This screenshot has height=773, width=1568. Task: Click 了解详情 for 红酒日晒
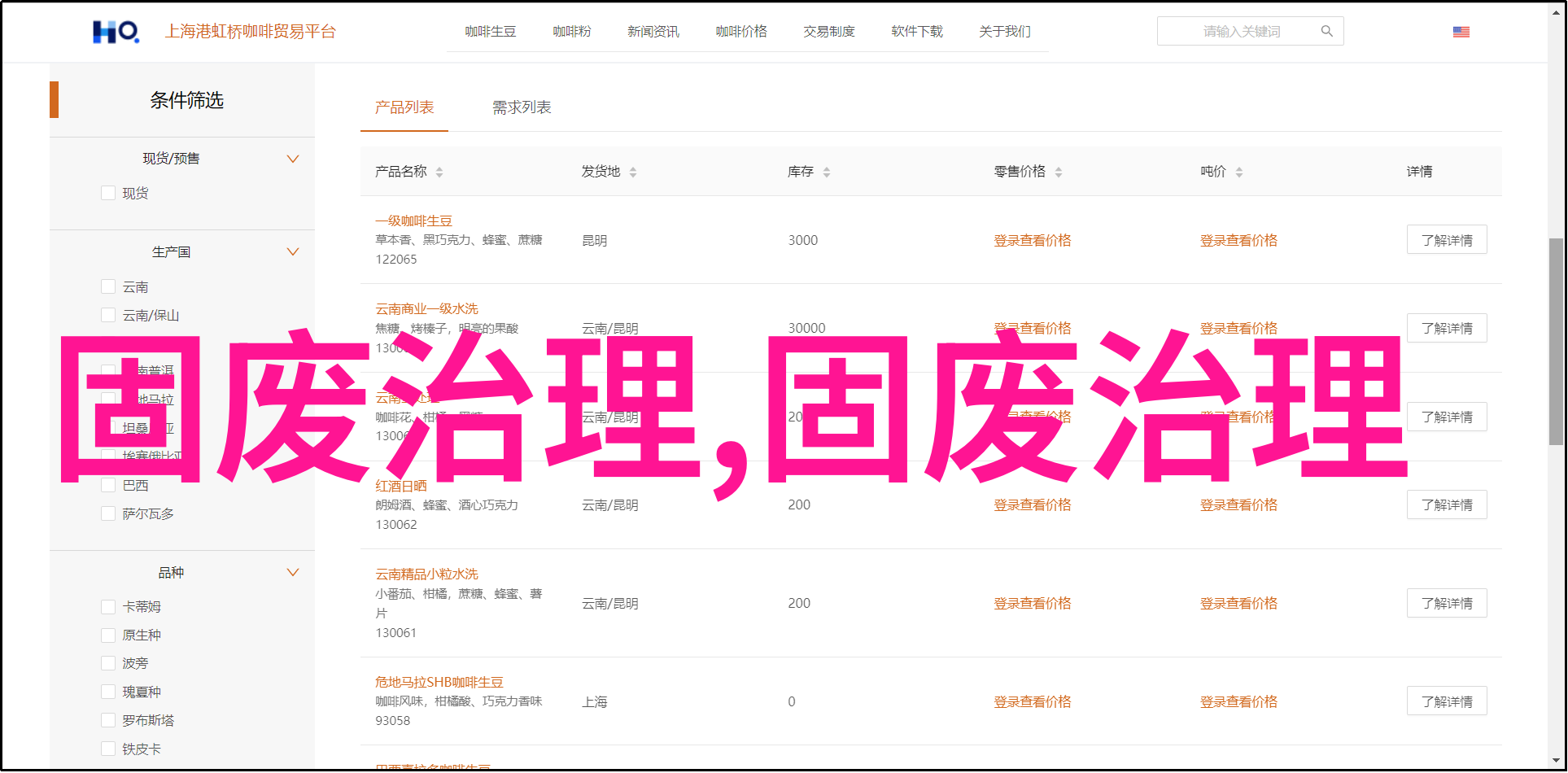tap(1447, 504)
